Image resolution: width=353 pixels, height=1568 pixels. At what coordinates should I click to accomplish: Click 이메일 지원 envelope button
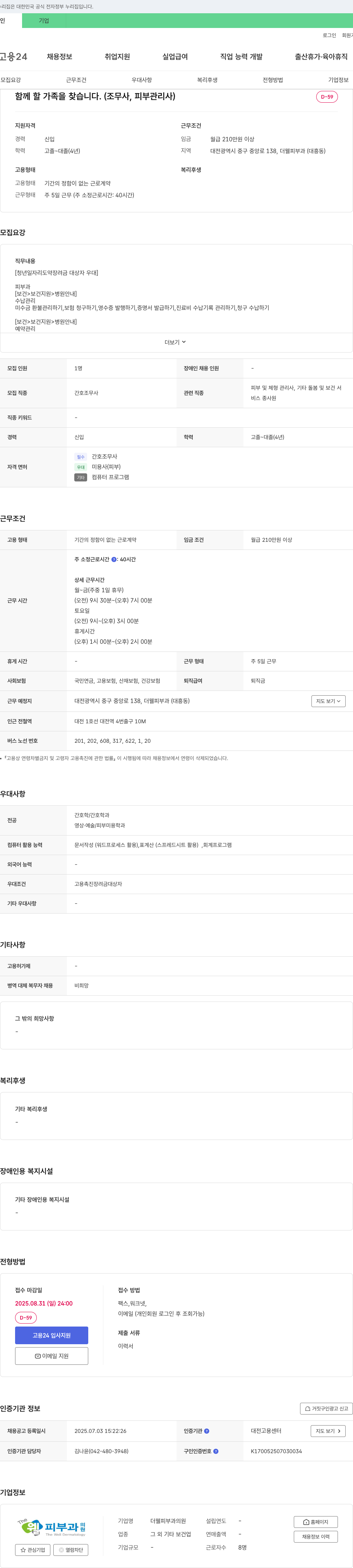point(51,1356)
